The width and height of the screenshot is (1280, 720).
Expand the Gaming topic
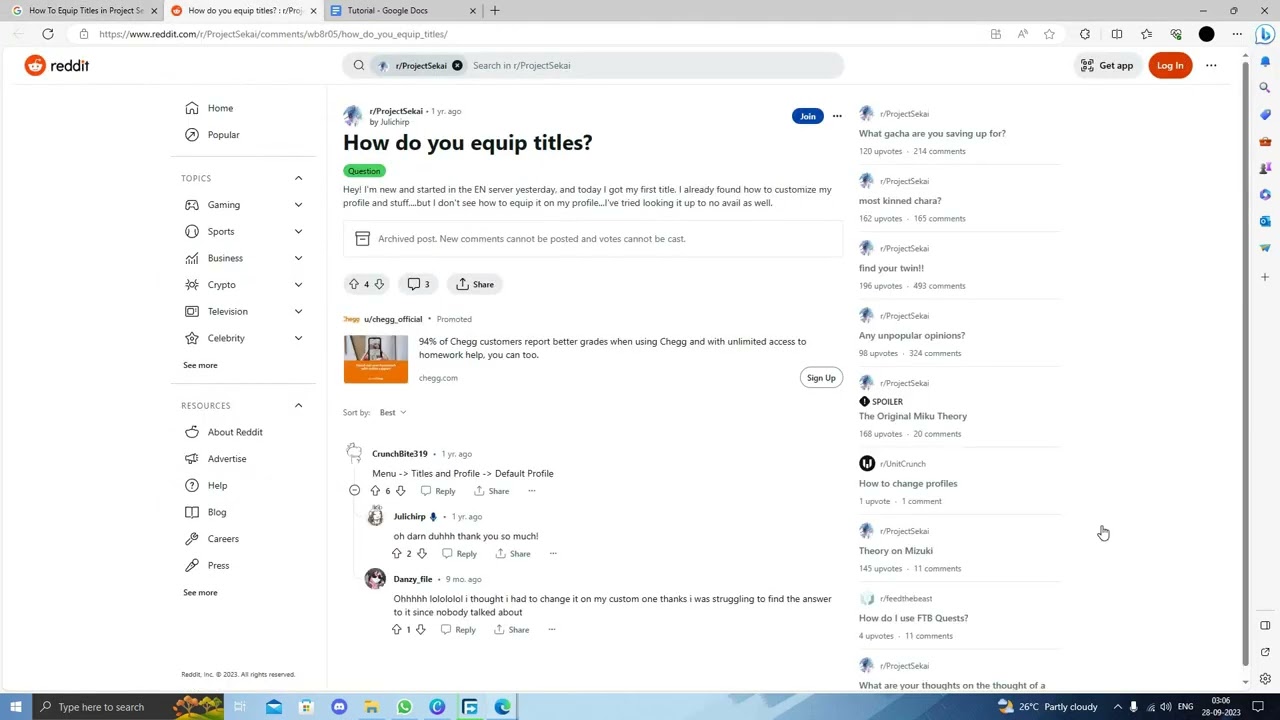click(298, 205)
